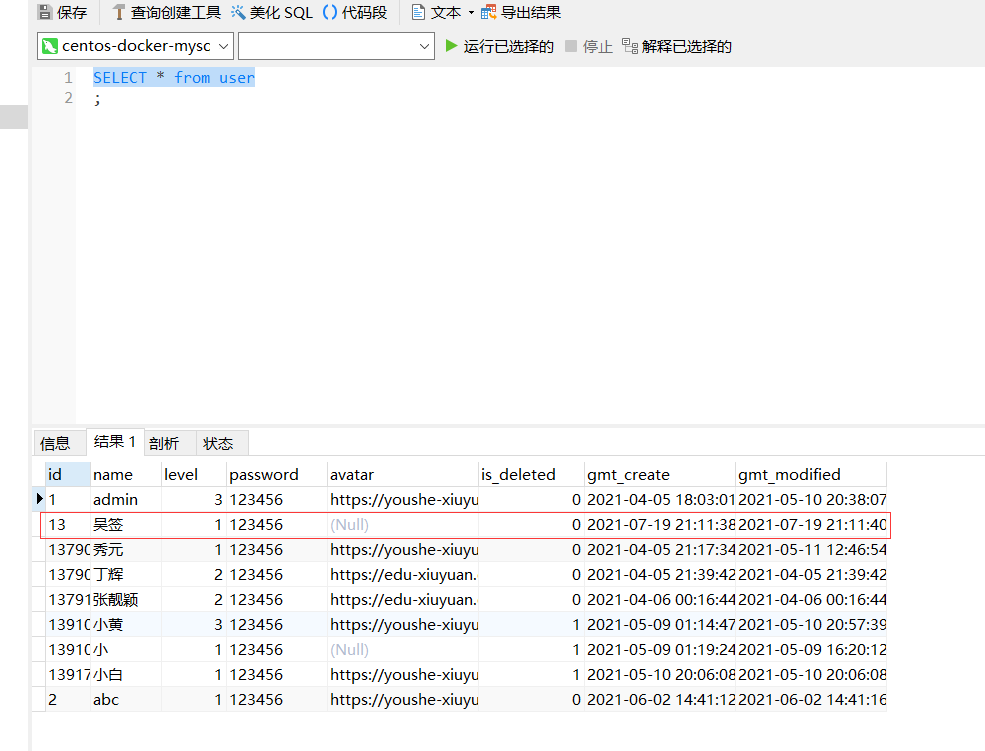This screenshot has height=751, width=985.
Task: Click gmt_create value 2021-04-05 18:03:01
Action: [660, 500]
